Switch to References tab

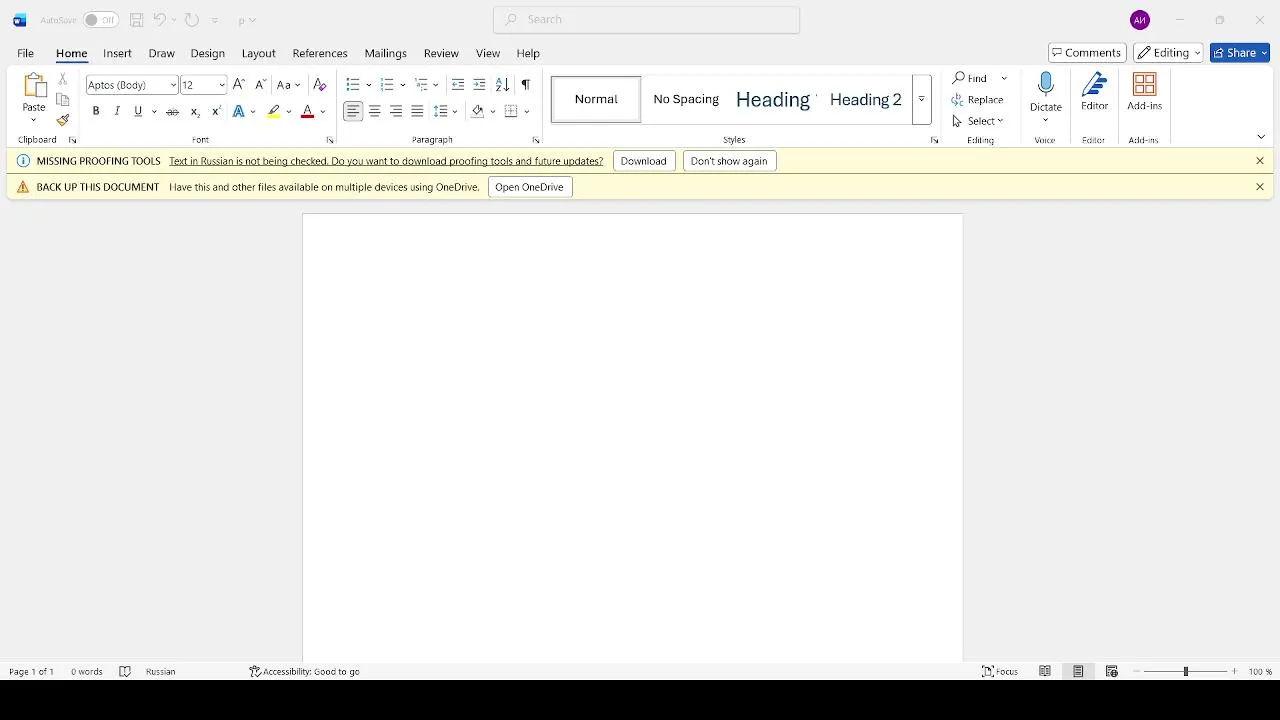pyautogui.click(x=320, y=53)
